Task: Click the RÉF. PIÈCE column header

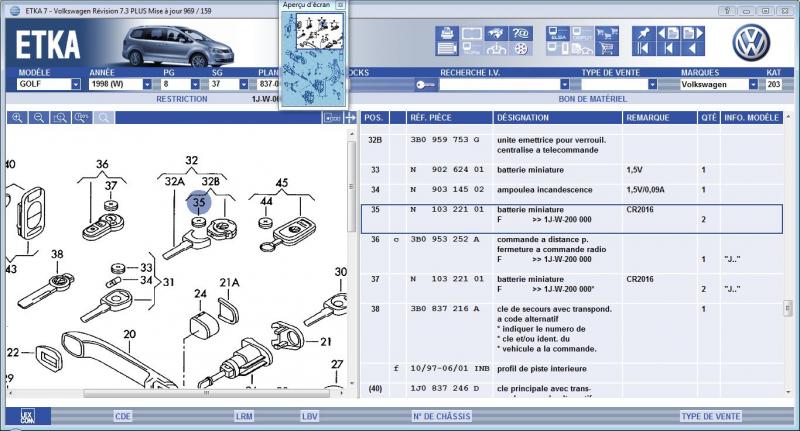Action: click(449, 118)
